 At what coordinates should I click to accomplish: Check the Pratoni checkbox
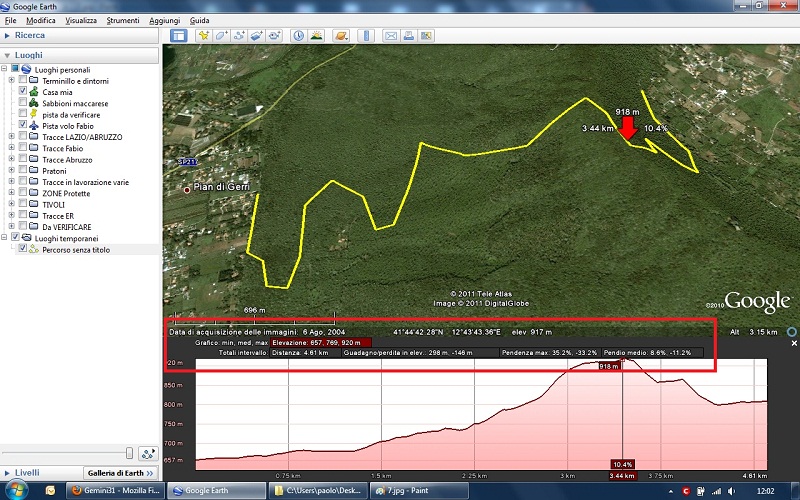pos(22,170)
